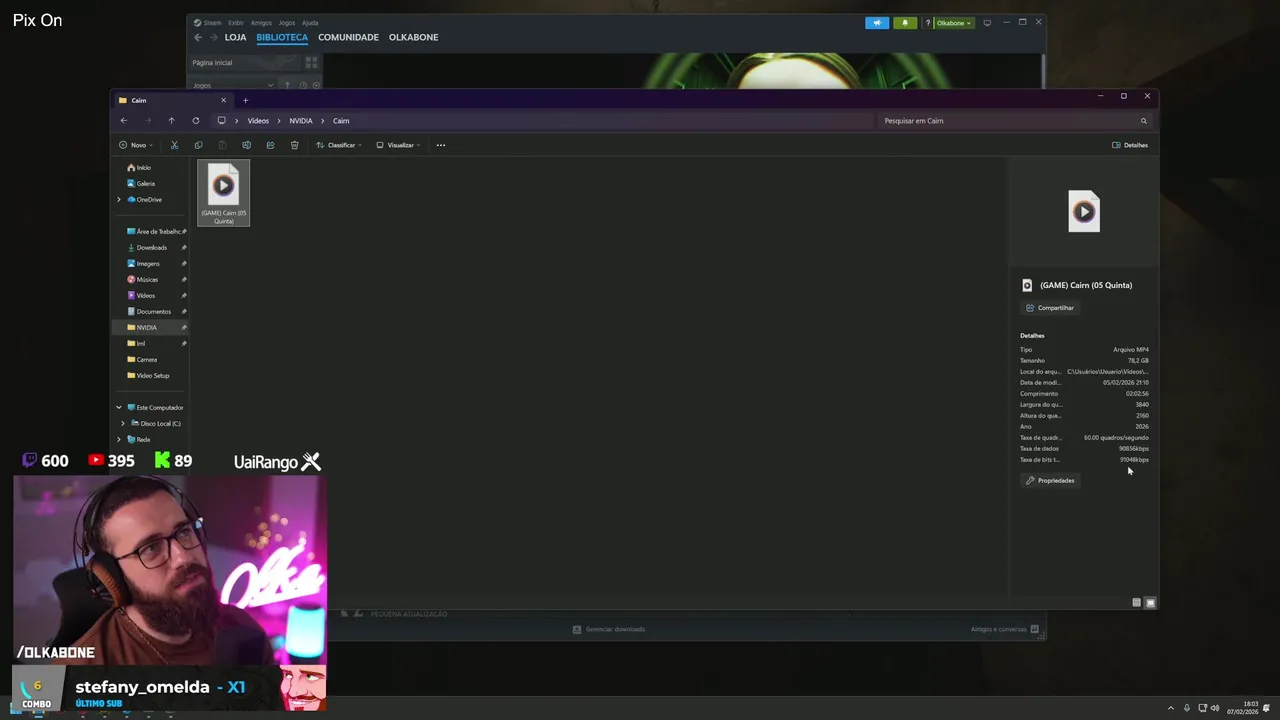Click the 02:02:56 duration value
Image resolution: width=1280 pixels, height=720 pixels.
pyautogui.click(x=1137, y=394)
